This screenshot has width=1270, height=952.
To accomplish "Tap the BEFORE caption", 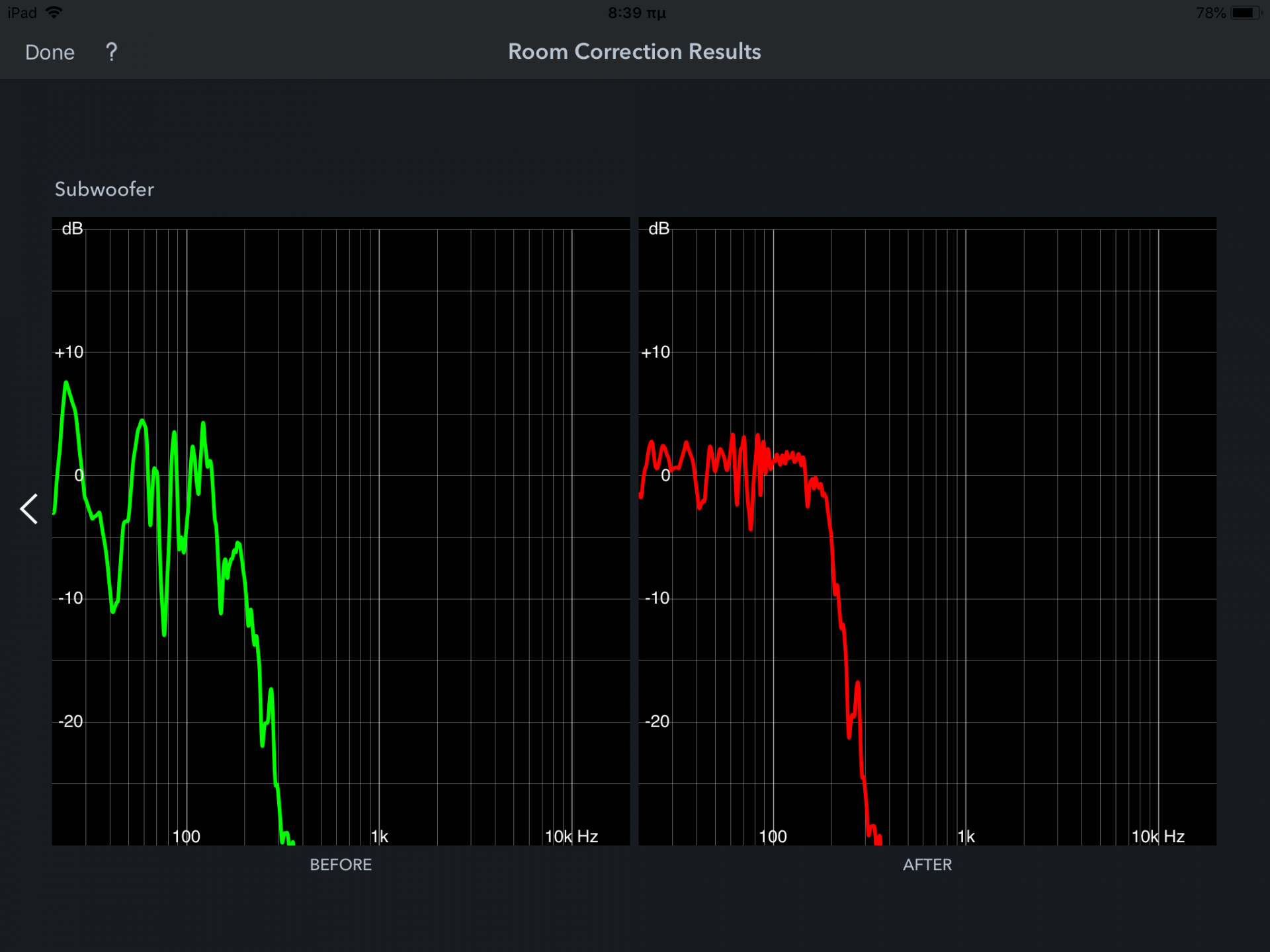I will 341,864.
